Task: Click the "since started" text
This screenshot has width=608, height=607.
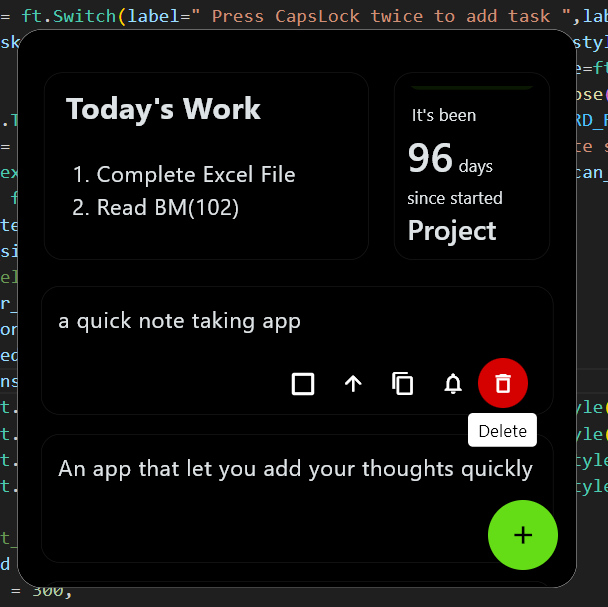Action: point(455,198)
